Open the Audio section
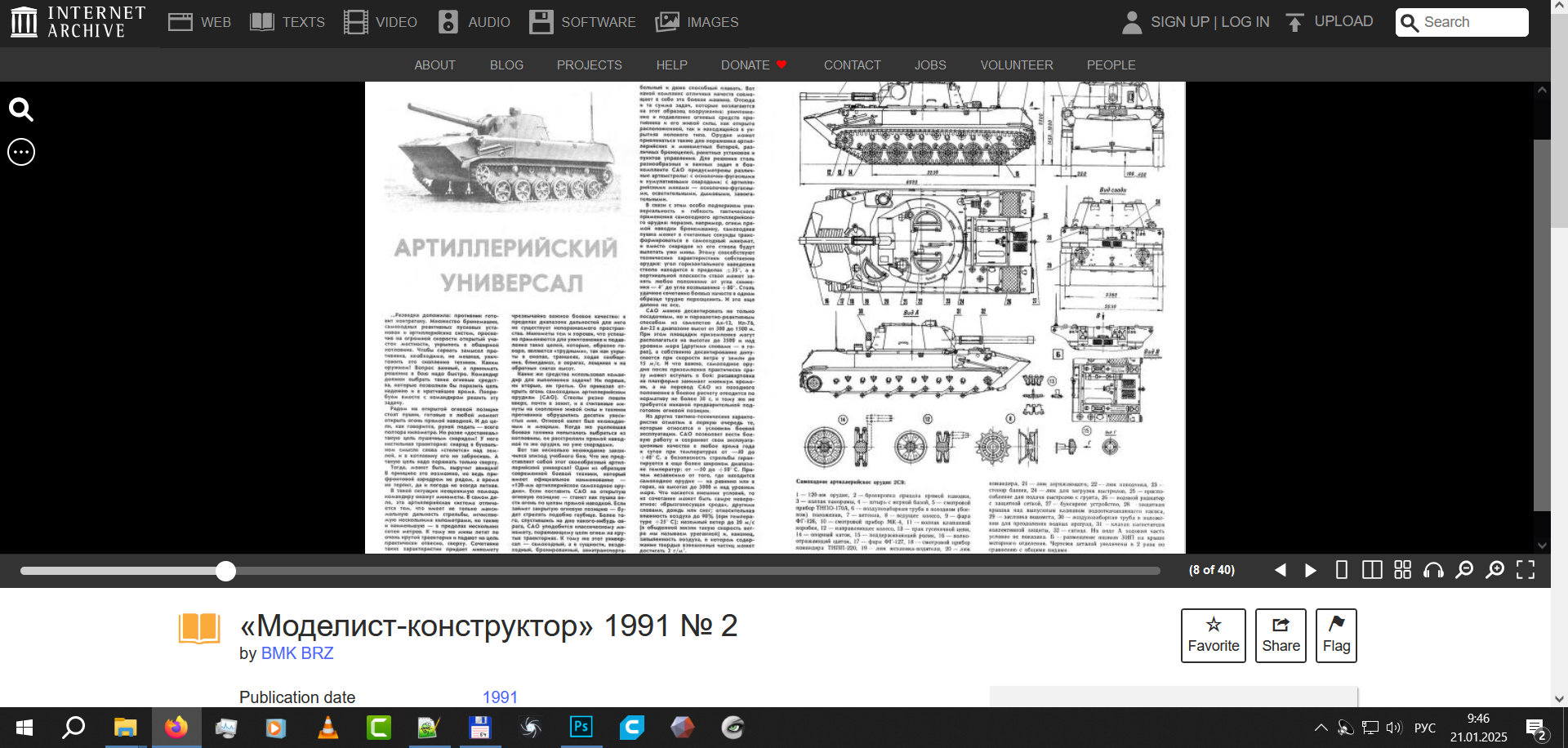 [x=474, y=22]
